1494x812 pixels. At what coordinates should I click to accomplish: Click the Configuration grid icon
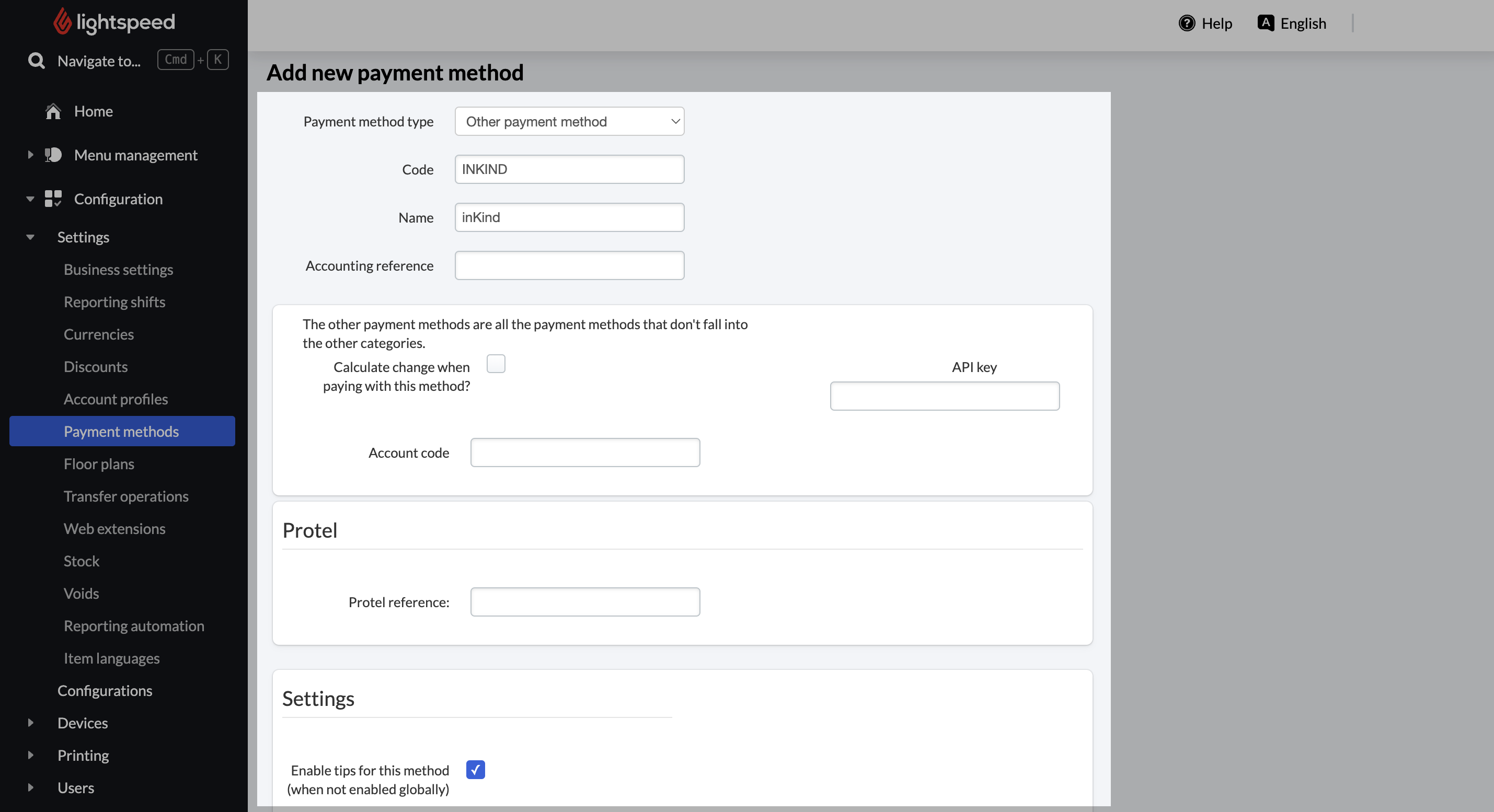coord(53,198)
